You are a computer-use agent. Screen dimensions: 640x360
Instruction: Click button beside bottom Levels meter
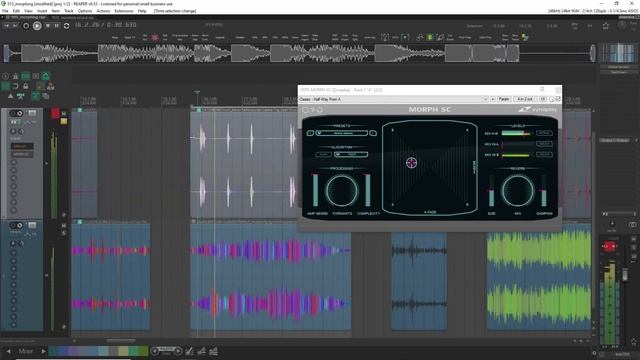click(544, 154)
